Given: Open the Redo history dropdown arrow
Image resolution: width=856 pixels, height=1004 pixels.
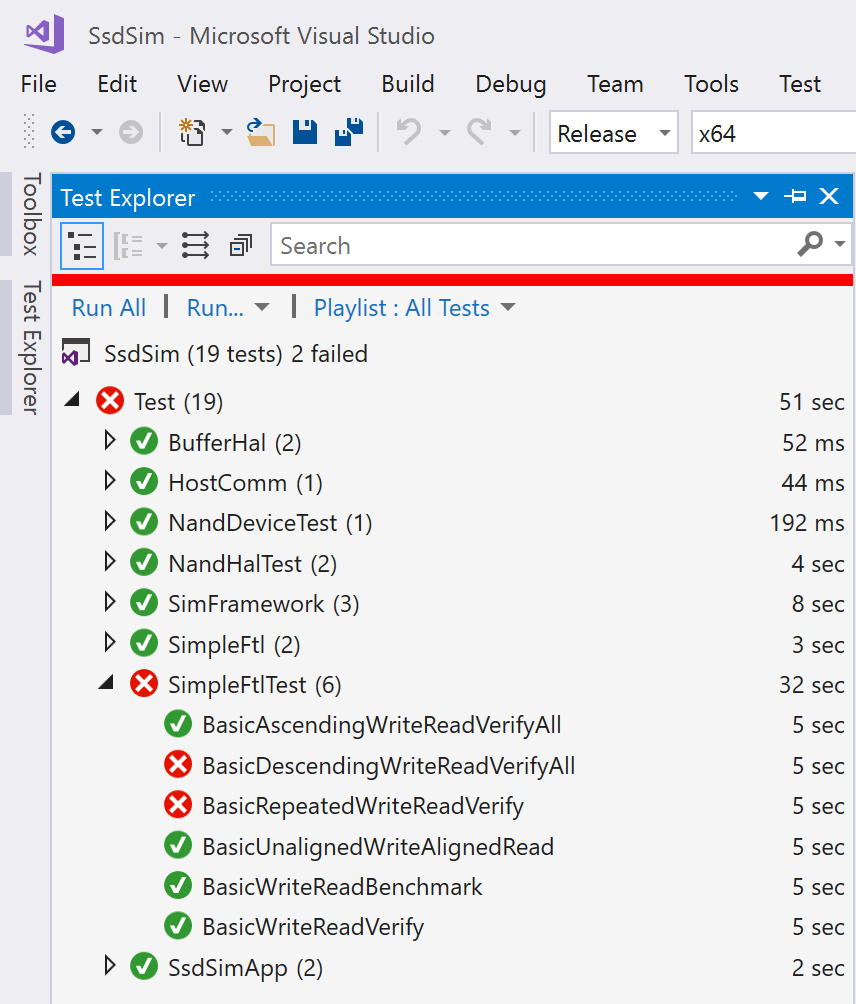Looking at the screenshot, I should click(x=514, y=133).
